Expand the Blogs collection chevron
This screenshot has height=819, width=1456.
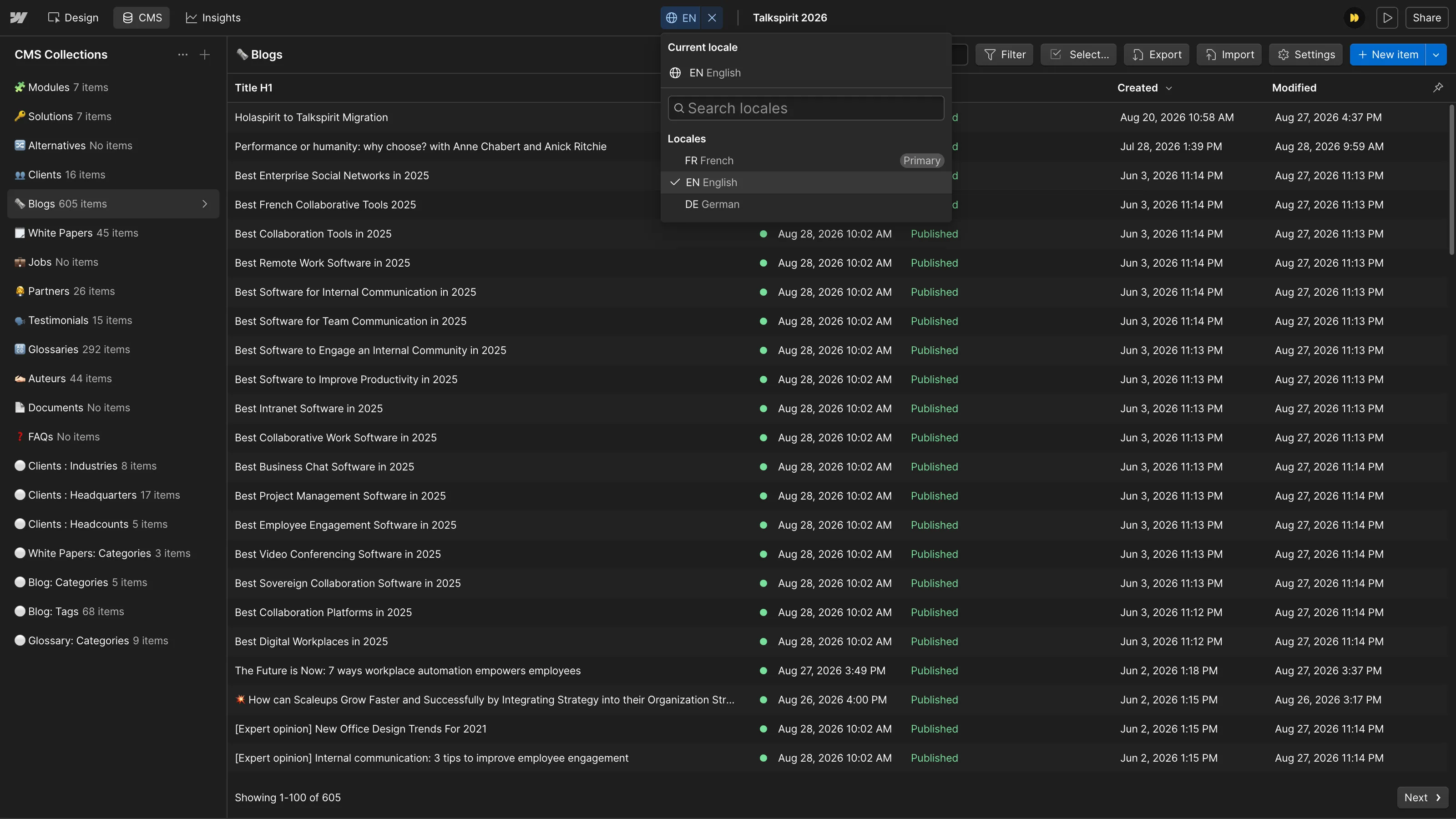pos(205,203)
